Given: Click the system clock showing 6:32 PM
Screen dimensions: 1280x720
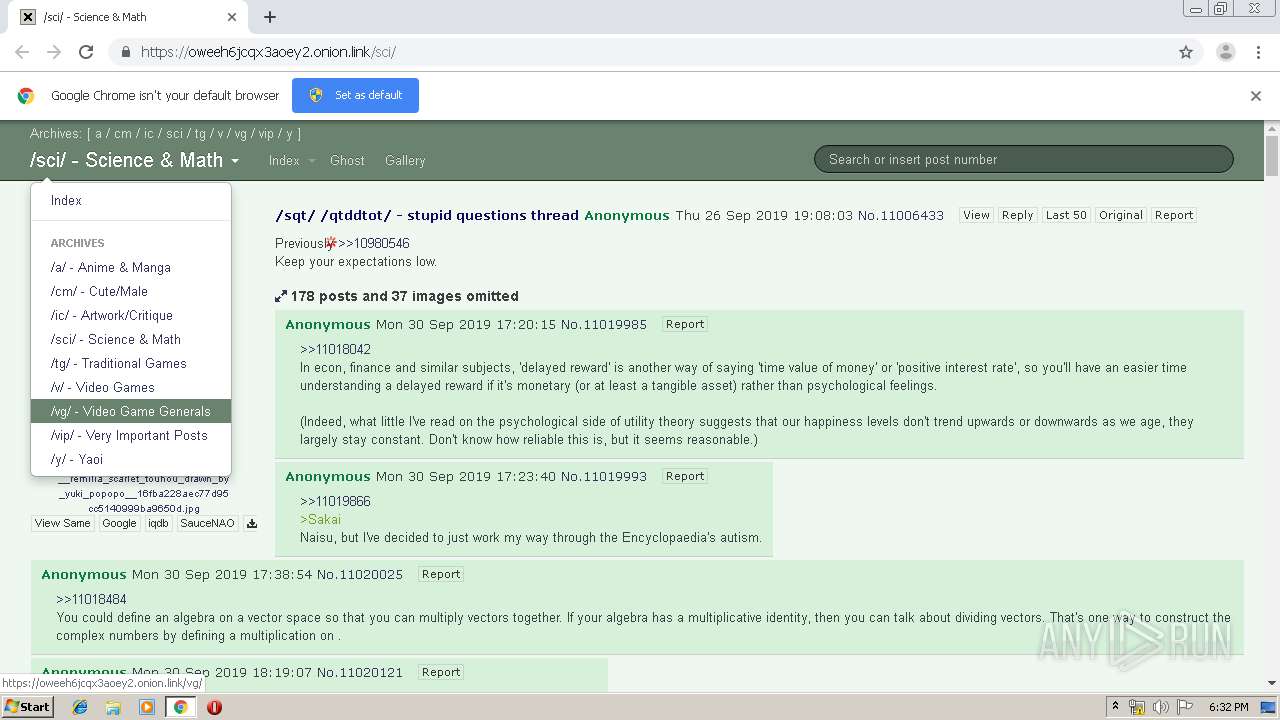Looking at the screenshot, I should 1228,707.
